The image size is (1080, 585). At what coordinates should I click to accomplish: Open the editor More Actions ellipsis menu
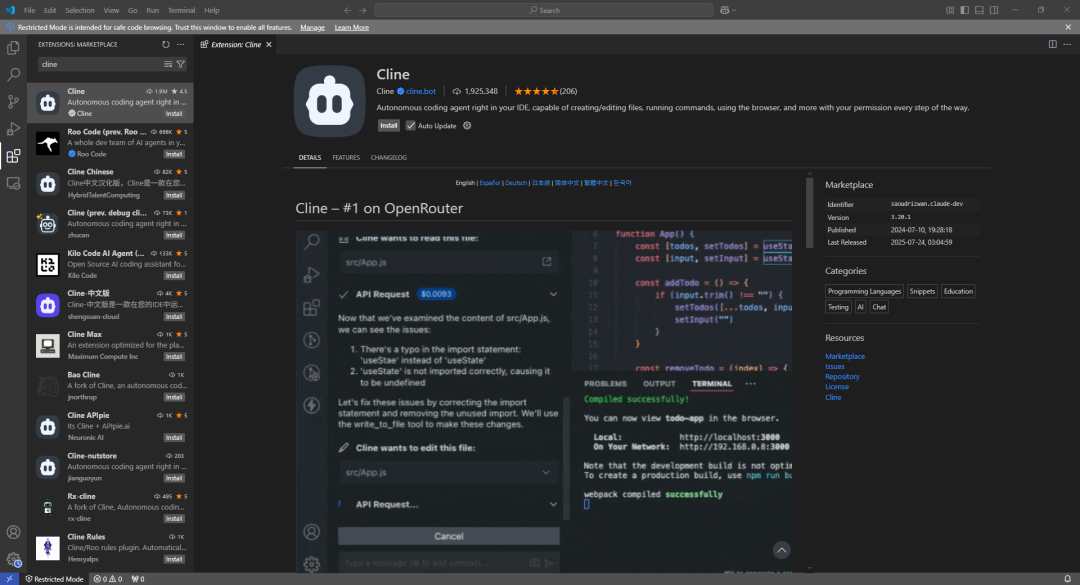click(x=1068, y=43)
